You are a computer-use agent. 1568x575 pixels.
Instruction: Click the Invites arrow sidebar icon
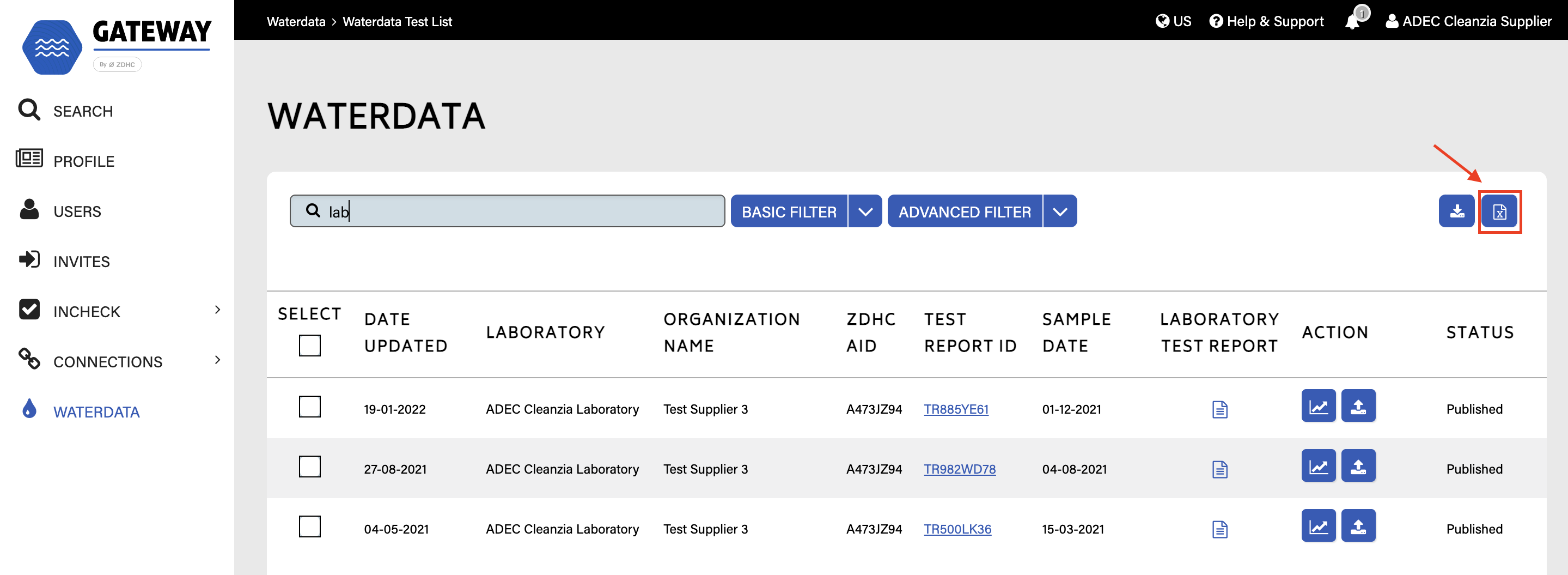tap(29, 259)
